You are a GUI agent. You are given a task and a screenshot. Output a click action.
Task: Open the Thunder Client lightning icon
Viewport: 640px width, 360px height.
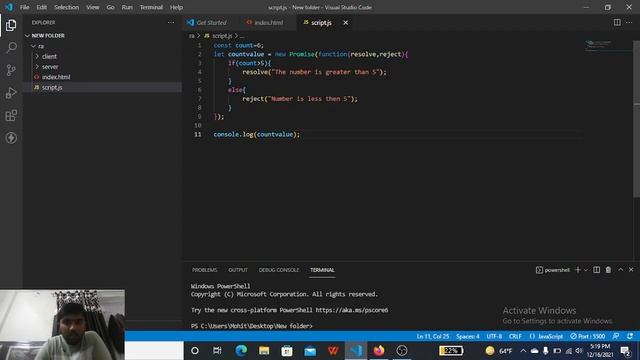(x=11, y=138)
